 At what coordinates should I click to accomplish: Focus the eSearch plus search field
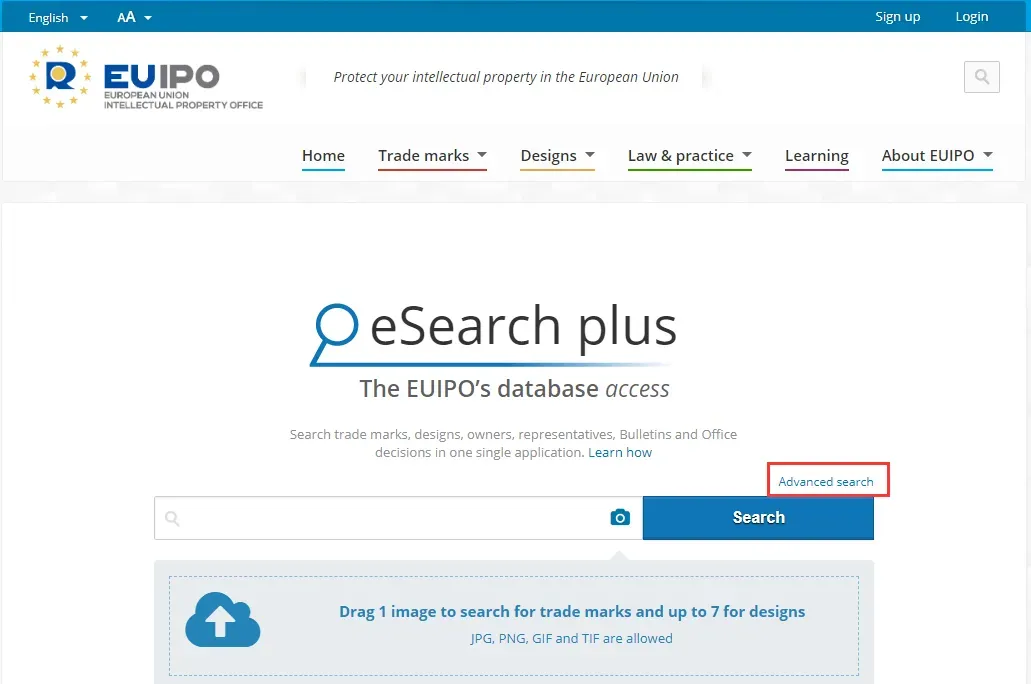coord(398,518)
